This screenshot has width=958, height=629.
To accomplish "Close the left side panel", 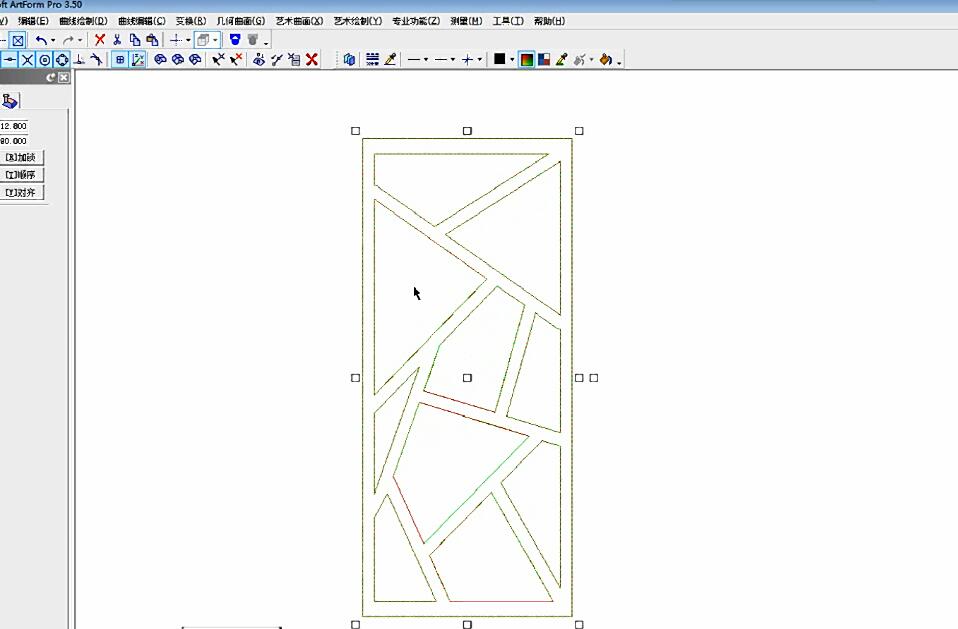I will (64, 78).
